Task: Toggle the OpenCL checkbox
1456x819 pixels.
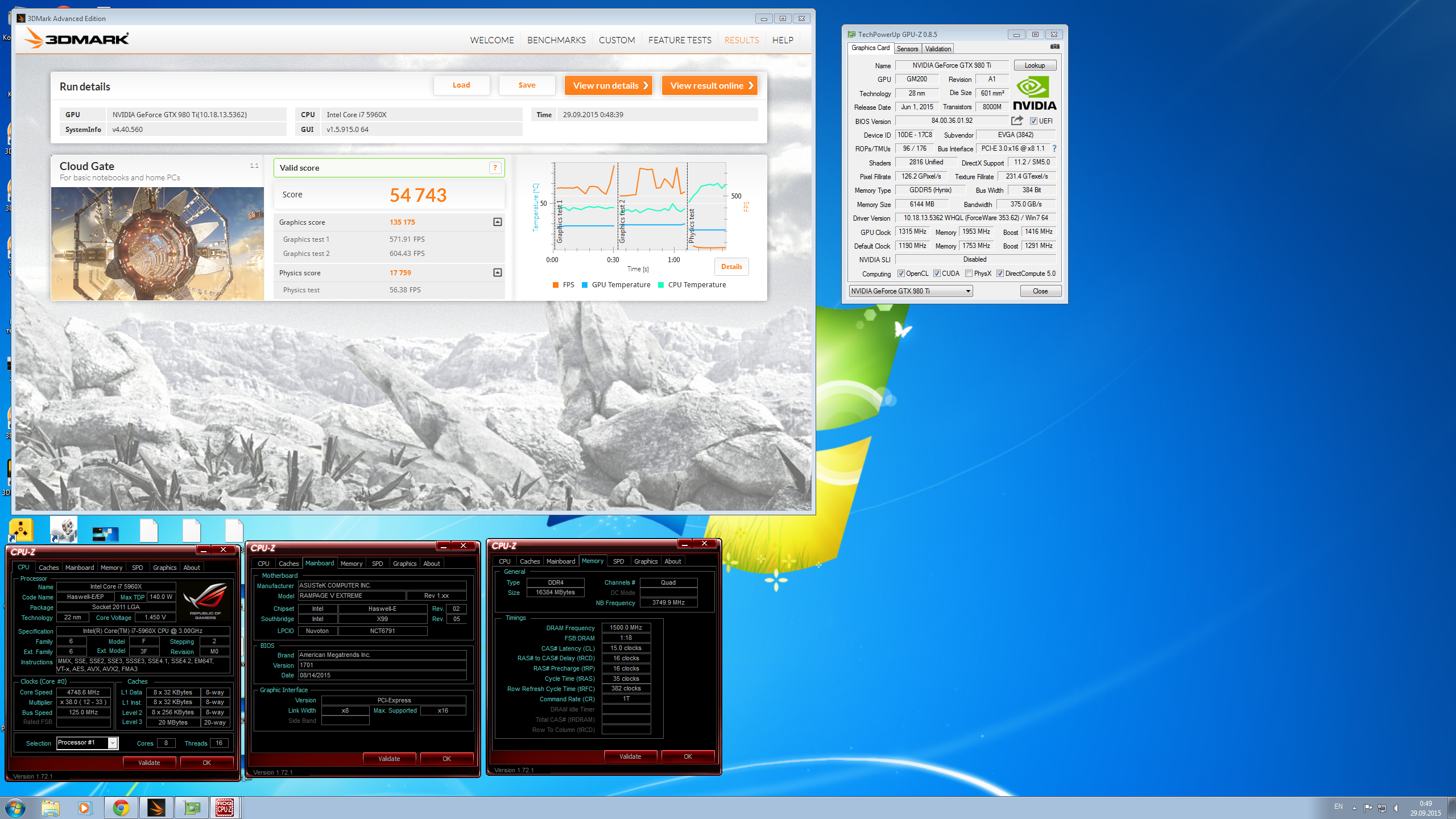Action: click(x=901, y=274)
